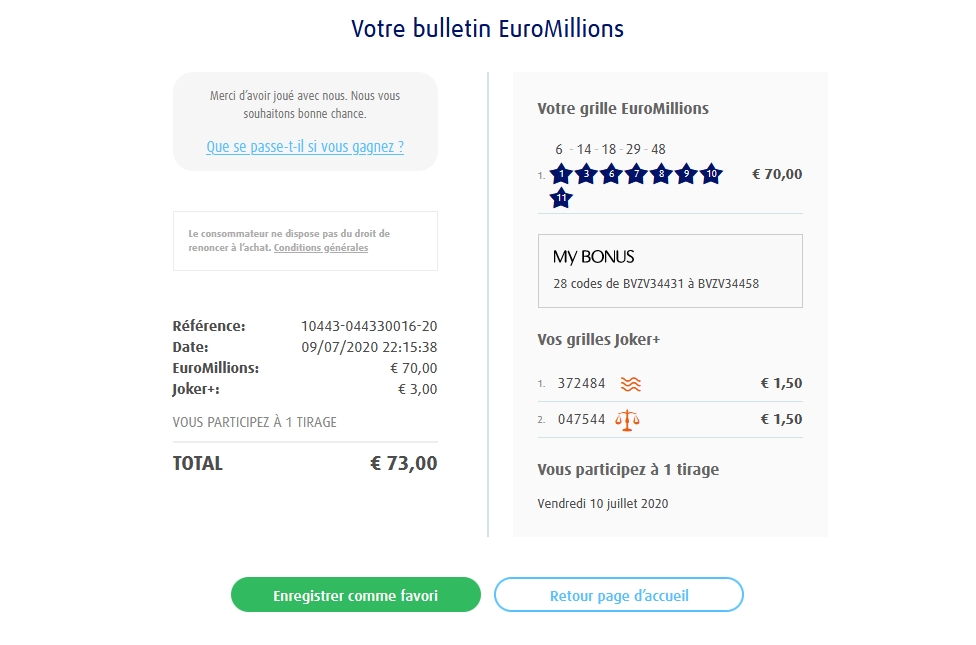Click the star numbered 9
976x645 pixels.
(x=685, y=174)
